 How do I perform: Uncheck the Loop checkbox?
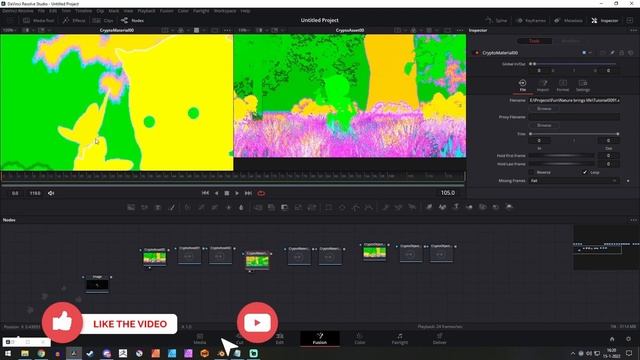click(585, 172)
